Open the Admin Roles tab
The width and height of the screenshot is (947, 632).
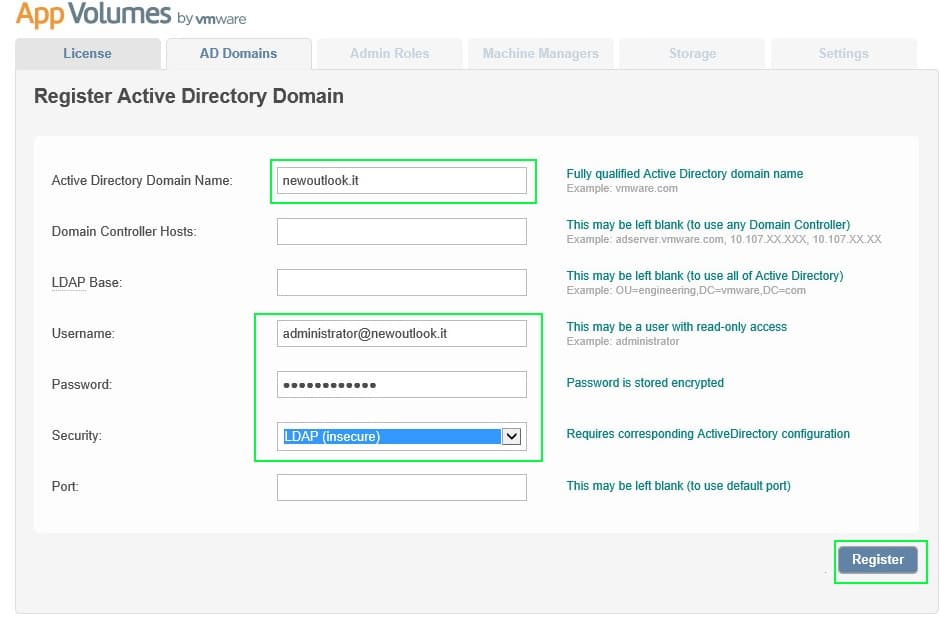point(389,53)
